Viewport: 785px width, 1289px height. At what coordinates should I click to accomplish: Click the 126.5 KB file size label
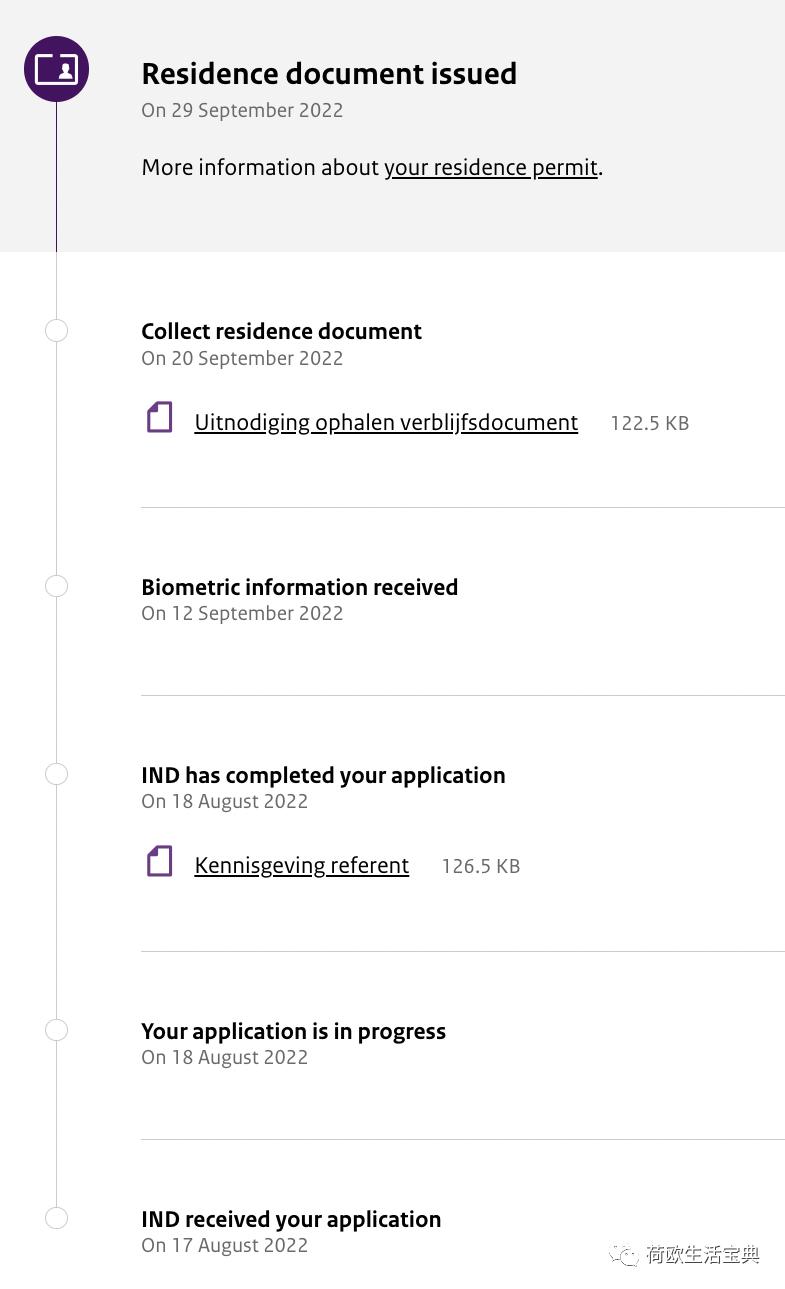(480, 866)
